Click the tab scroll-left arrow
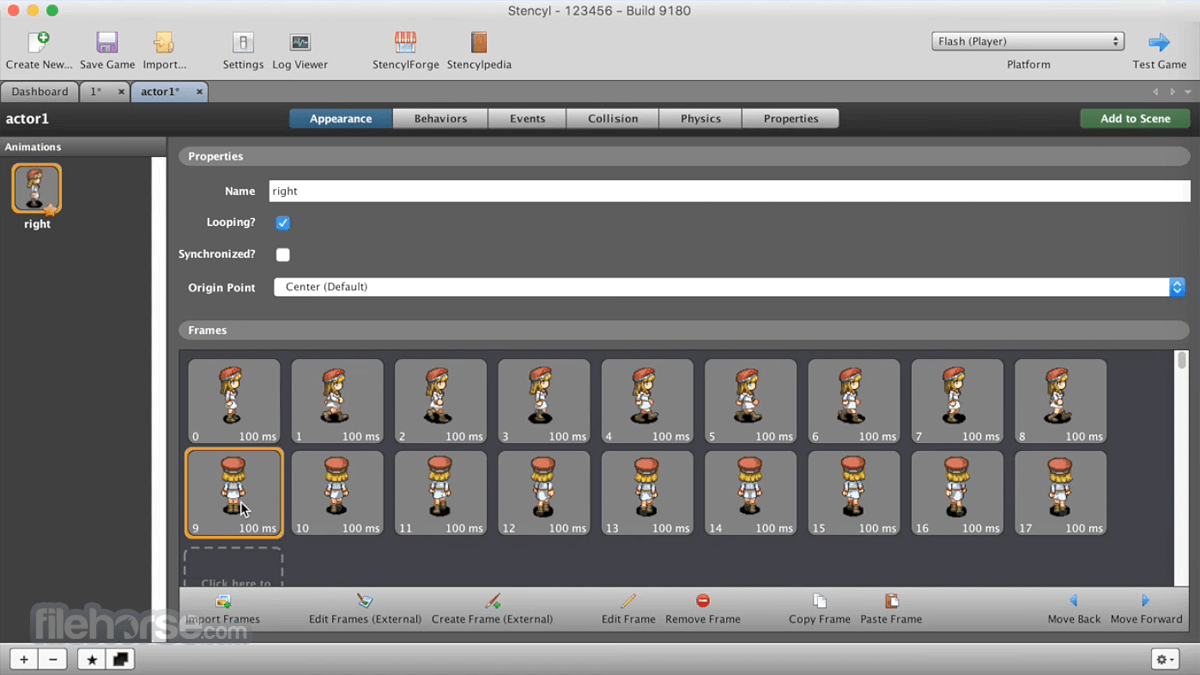 (1156, 92)
